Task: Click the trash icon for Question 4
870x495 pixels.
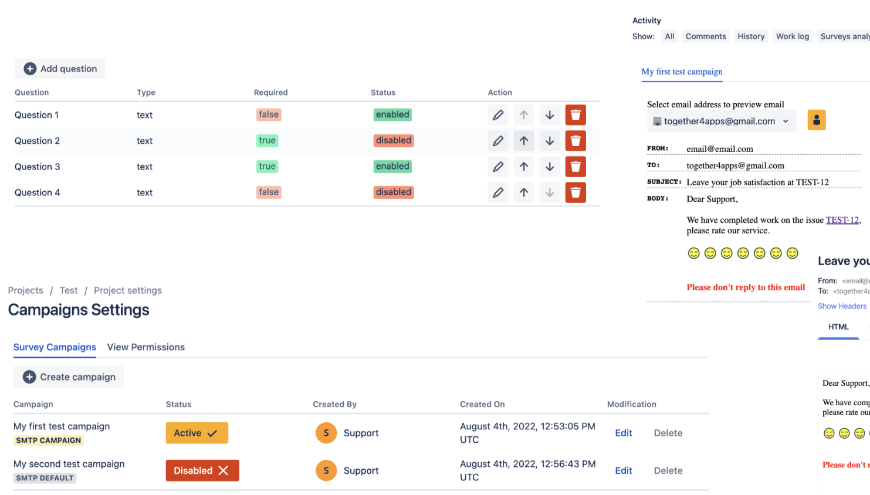Action: [575, 193]
